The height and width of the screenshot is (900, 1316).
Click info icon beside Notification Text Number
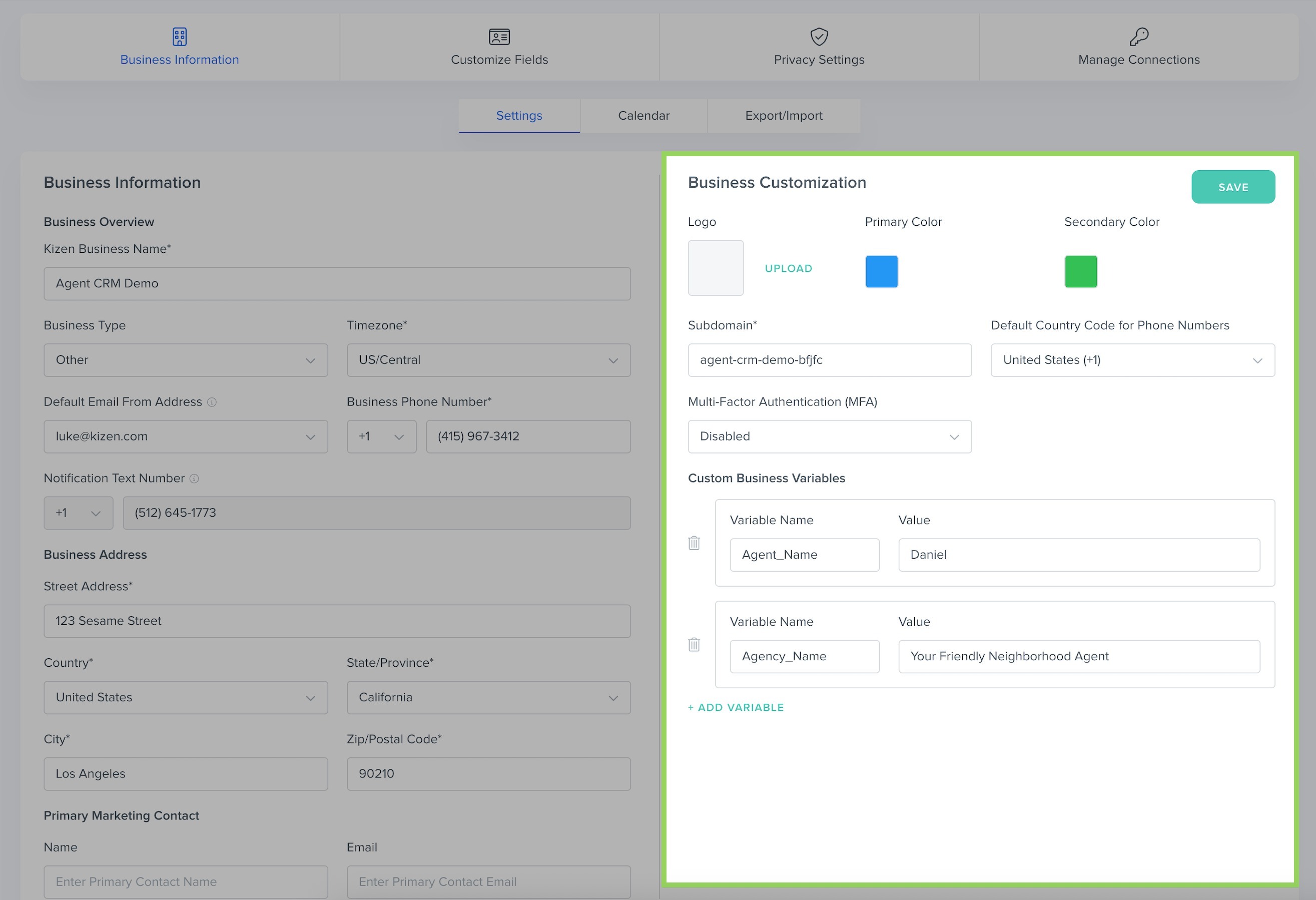coord(194,479)
